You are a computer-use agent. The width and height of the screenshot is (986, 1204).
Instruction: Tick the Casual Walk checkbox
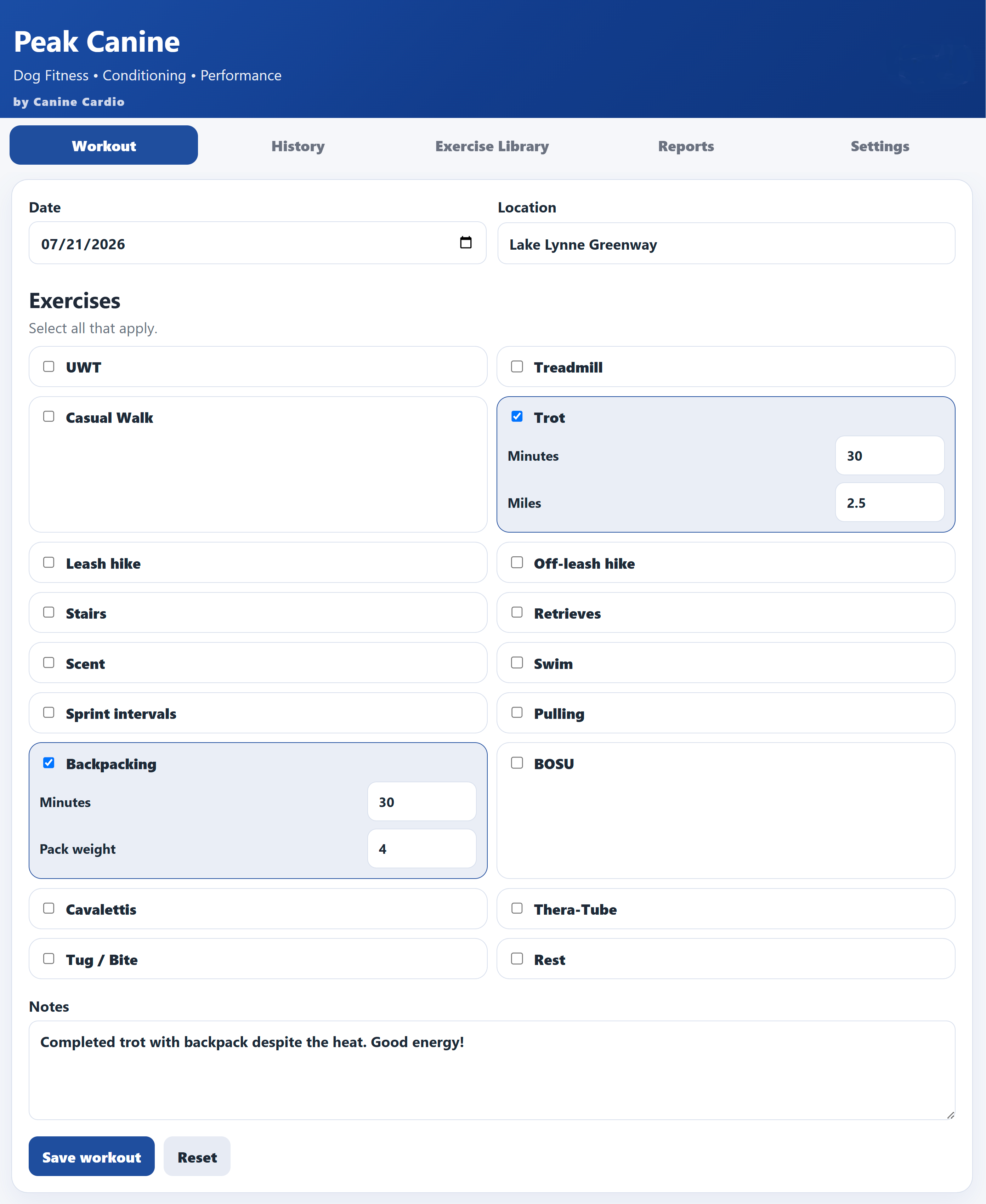click(x=49, y=416)
